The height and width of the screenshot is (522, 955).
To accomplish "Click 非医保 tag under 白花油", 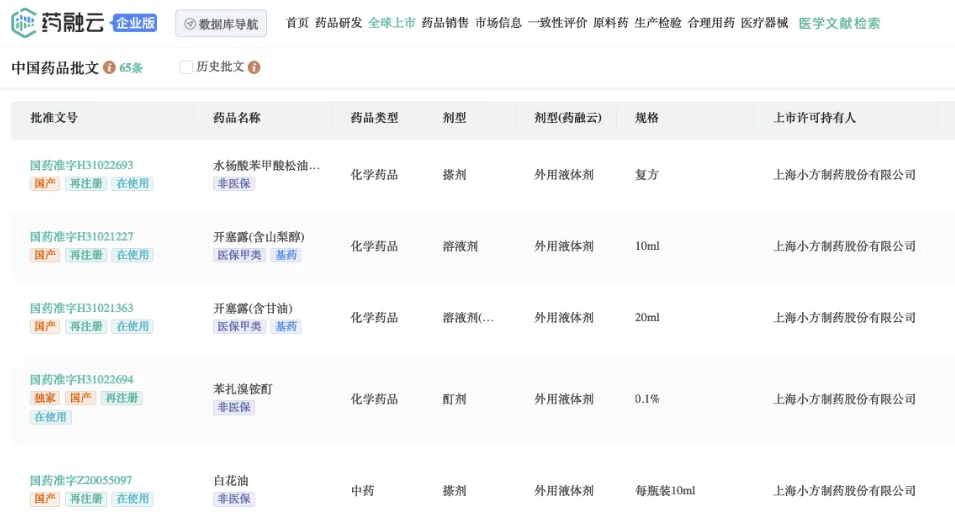I will [234, 499].
